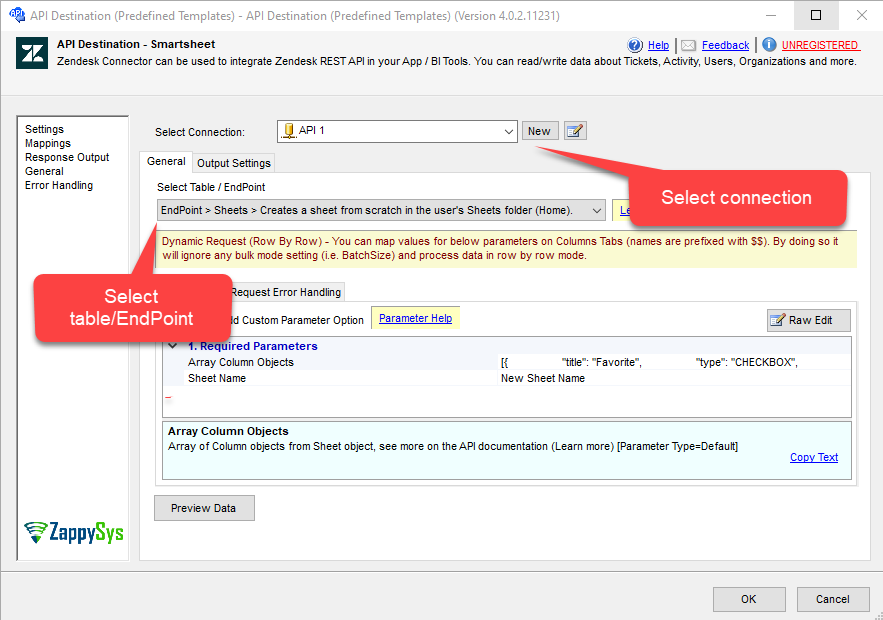Click the Feedback envelope icon
The height and width of the screenshot is (620, 883).
688,45
